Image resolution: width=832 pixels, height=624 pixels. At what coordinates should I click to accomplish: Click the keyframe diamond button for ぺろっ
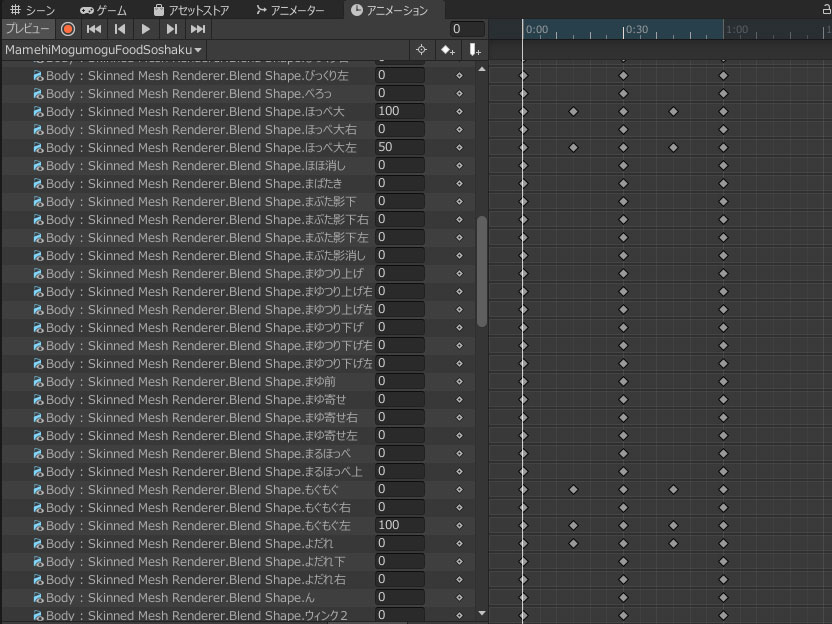click(x=460, y=93)
